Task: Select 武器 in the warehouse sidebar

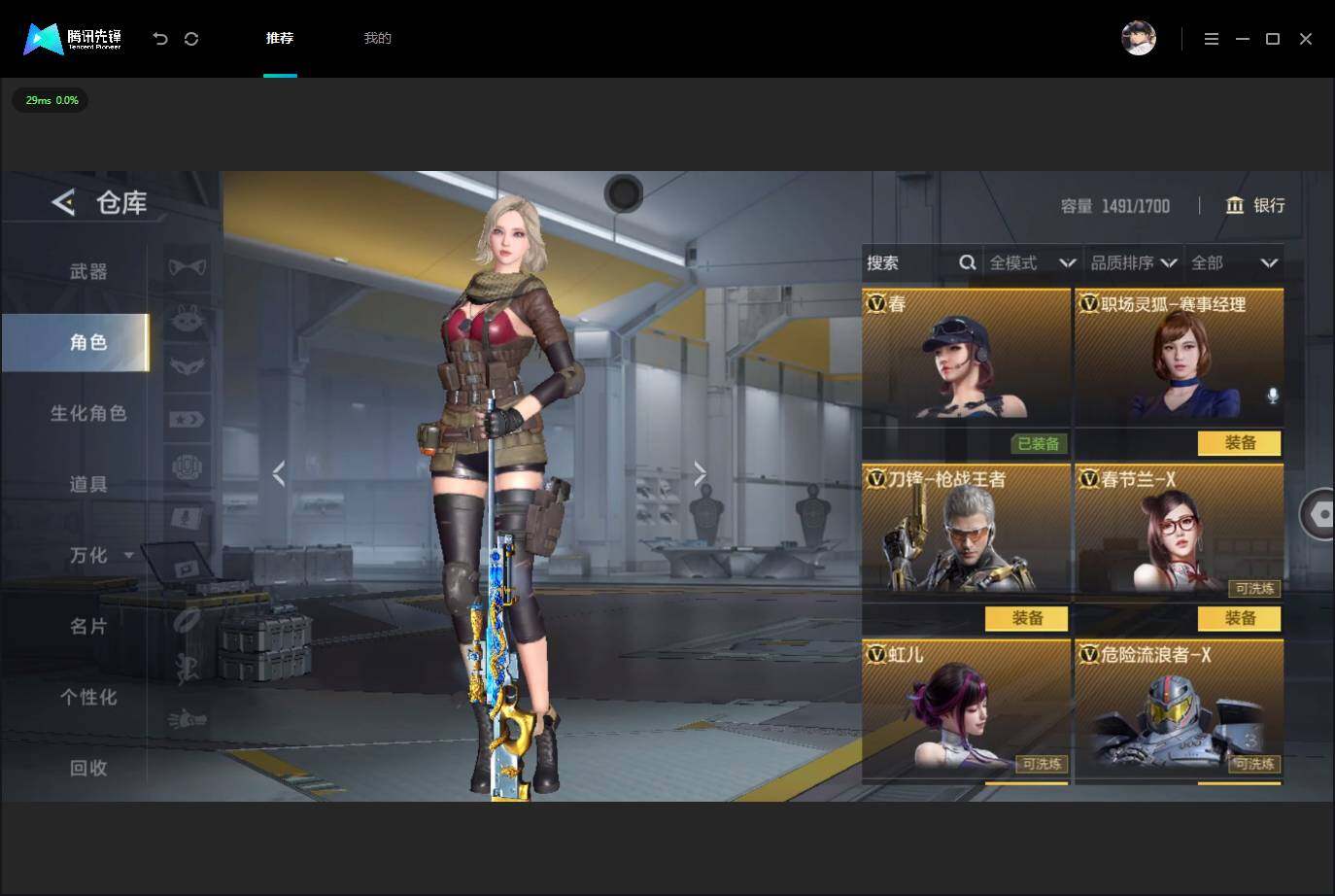Action: click(x=88, y=271)
